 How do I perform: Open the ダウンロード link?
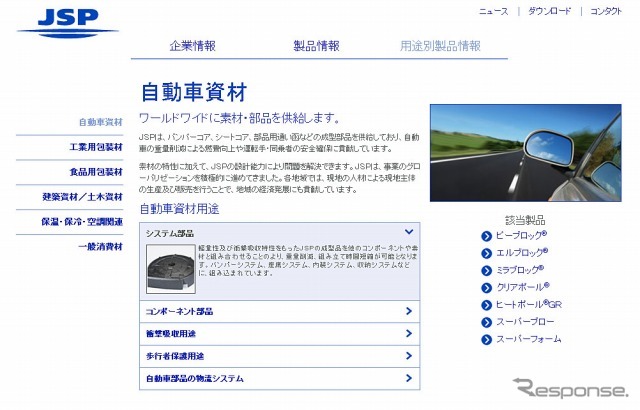549,11
